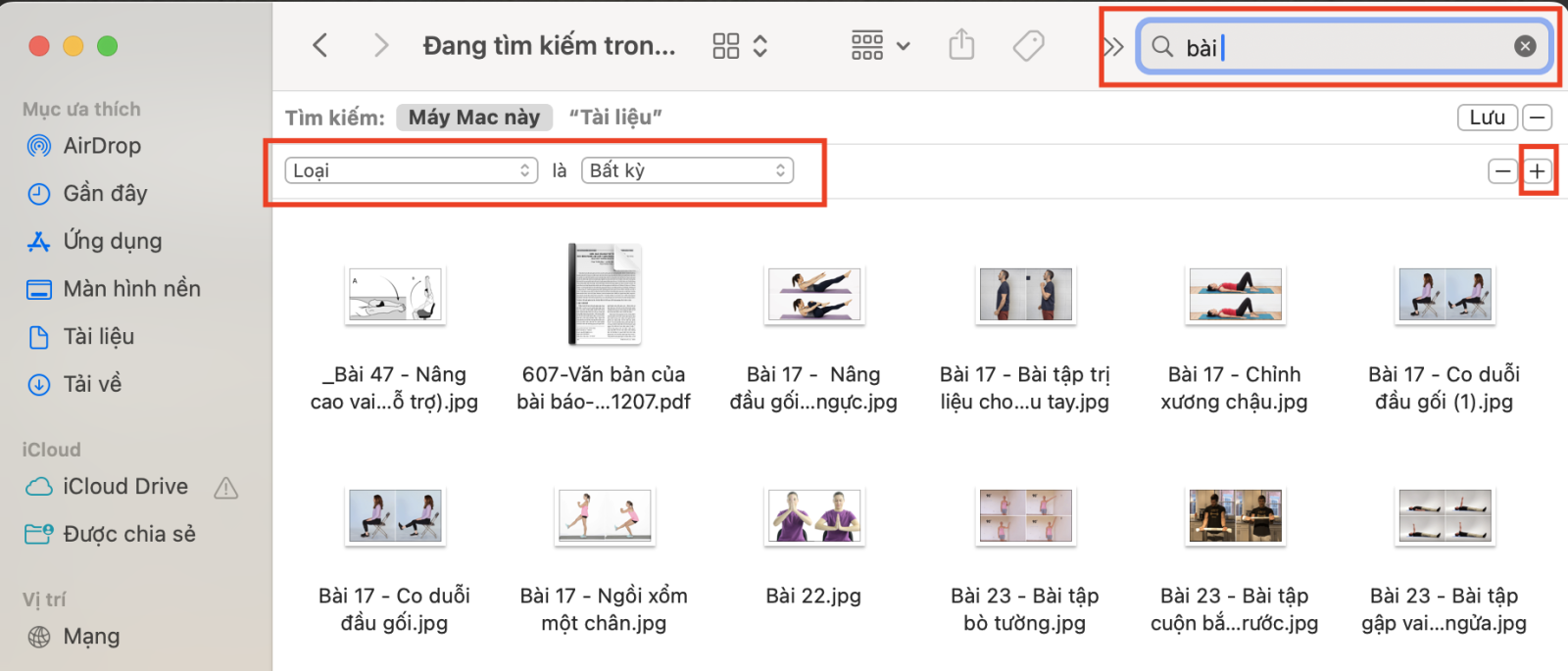Click the "Mục ưa thích" section header
Viewport: 1568px width, 671px height.
[81, 110]
